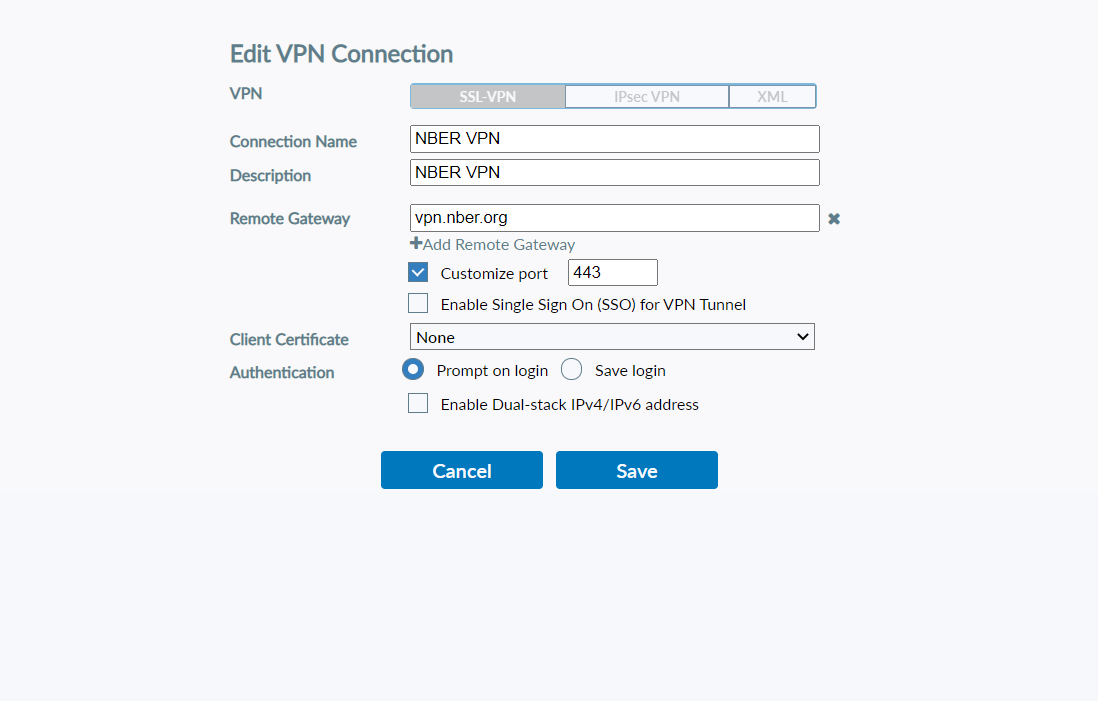Image resolution: width=1098 pixels, height=701 pixels.
Task: Click the Description input field
Action: (x=615, y=172)
